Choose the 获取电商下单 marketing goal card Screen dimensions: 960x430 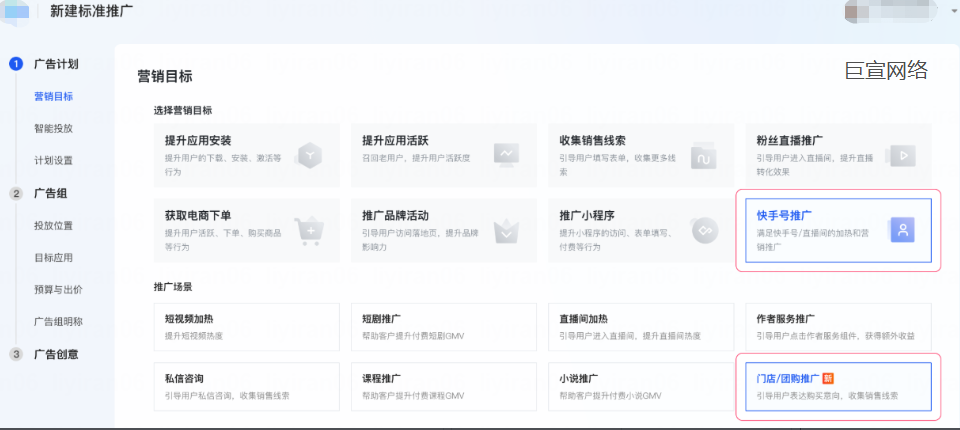click(247, 231)
